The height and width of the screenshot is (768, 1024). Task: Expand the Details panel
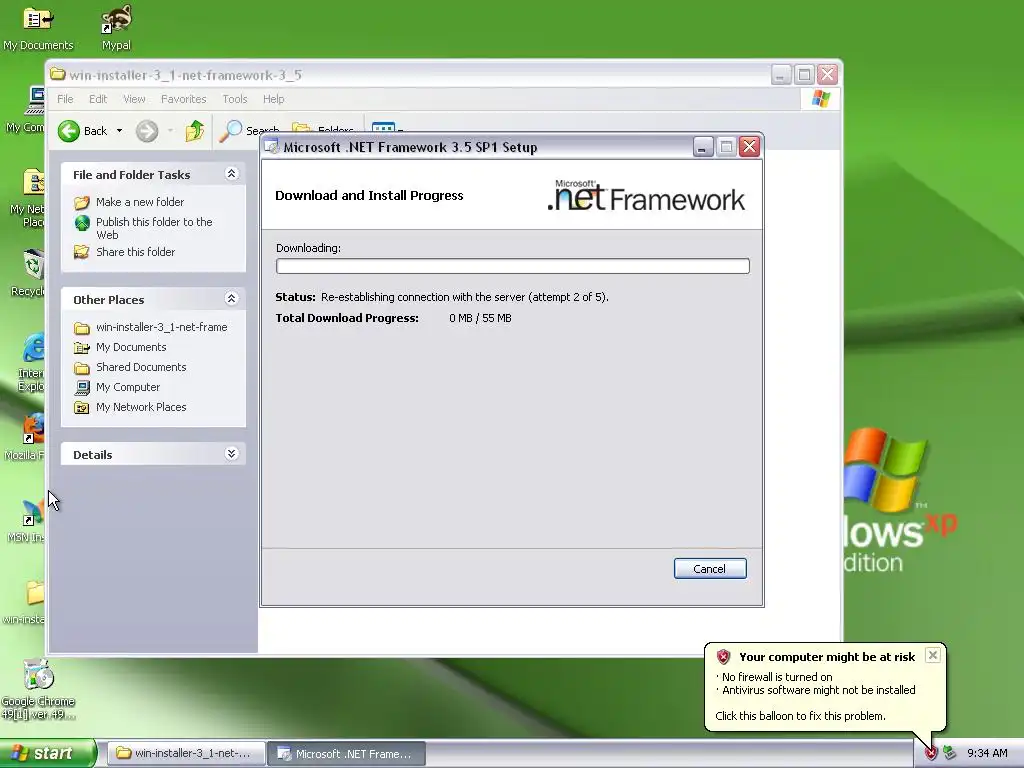click(x=231, y=454)
